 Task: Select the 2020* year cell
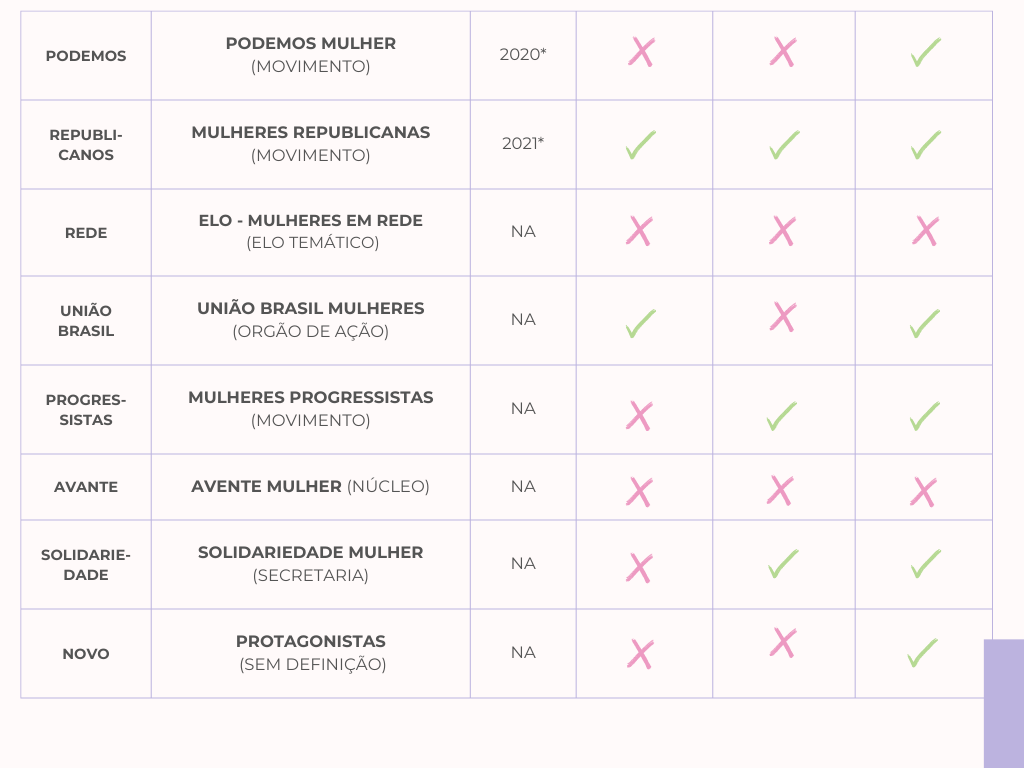(523, 55)
